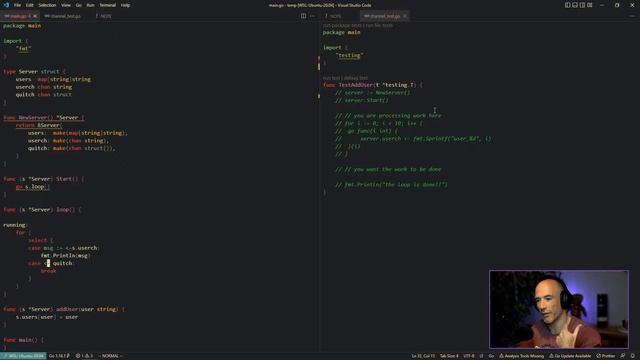
Task: Open left editor group more actions menu
Action: (x=313, y=16)
